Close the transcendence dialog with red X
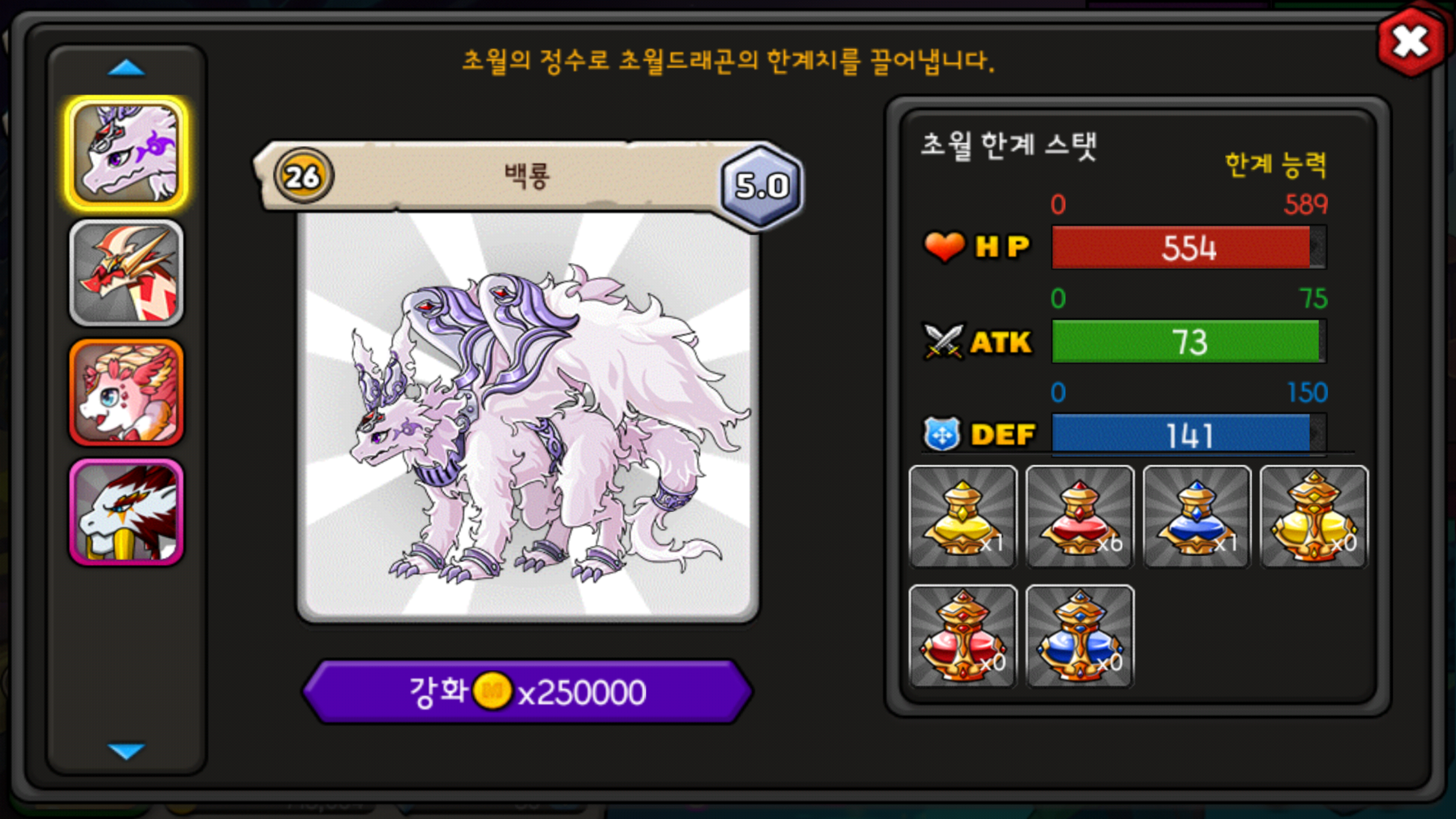The image size is (1456, 819). coord(1410,42)
